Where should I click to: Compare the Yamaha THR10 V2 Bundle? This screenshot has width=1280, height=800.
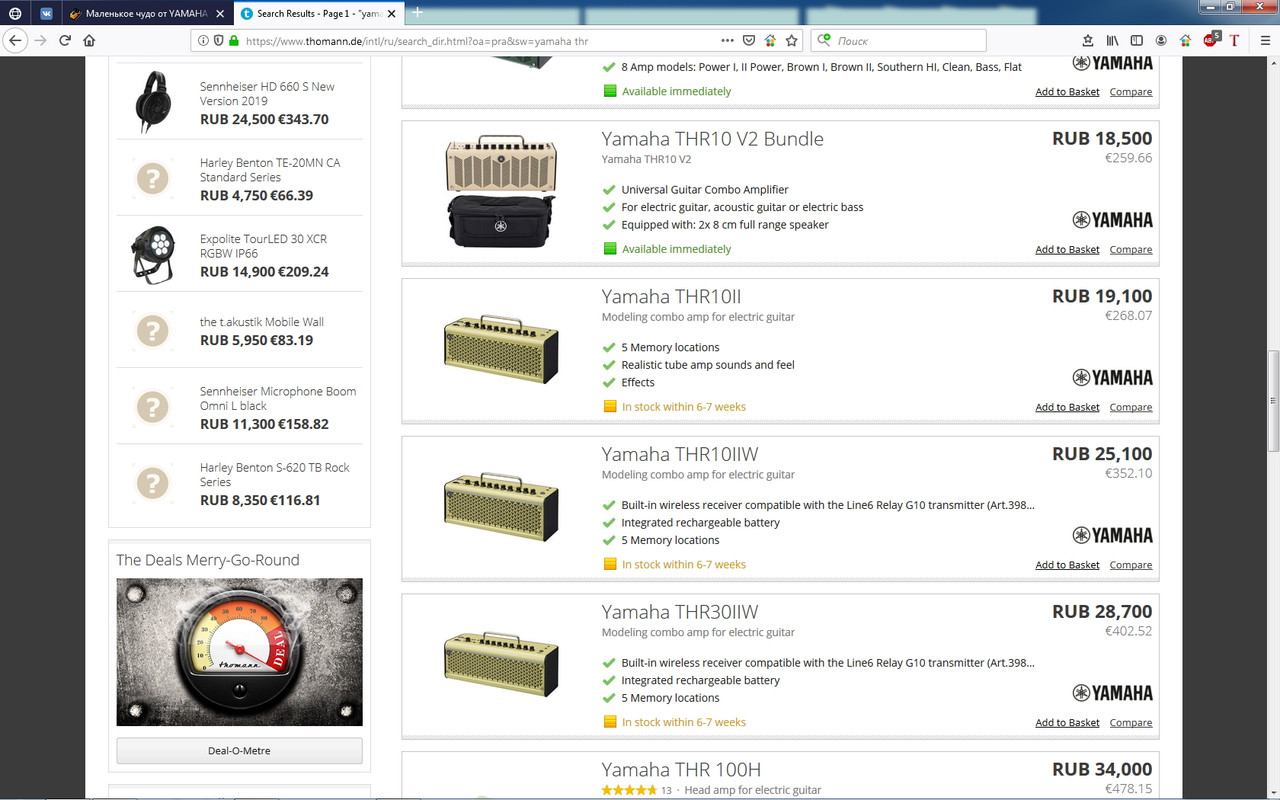(x=1131, y=249)
